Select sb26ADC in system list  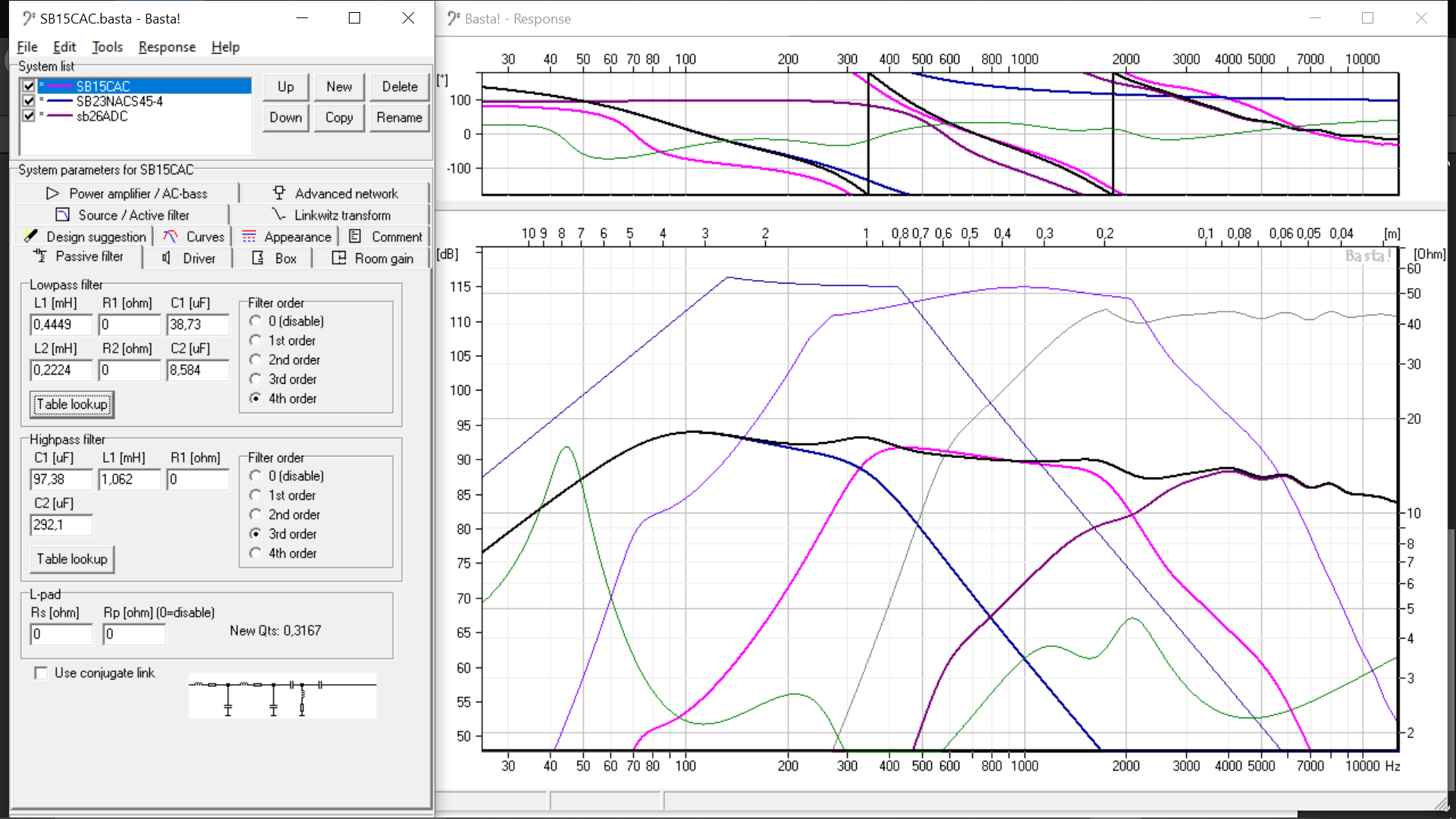(x=102, y=116)
